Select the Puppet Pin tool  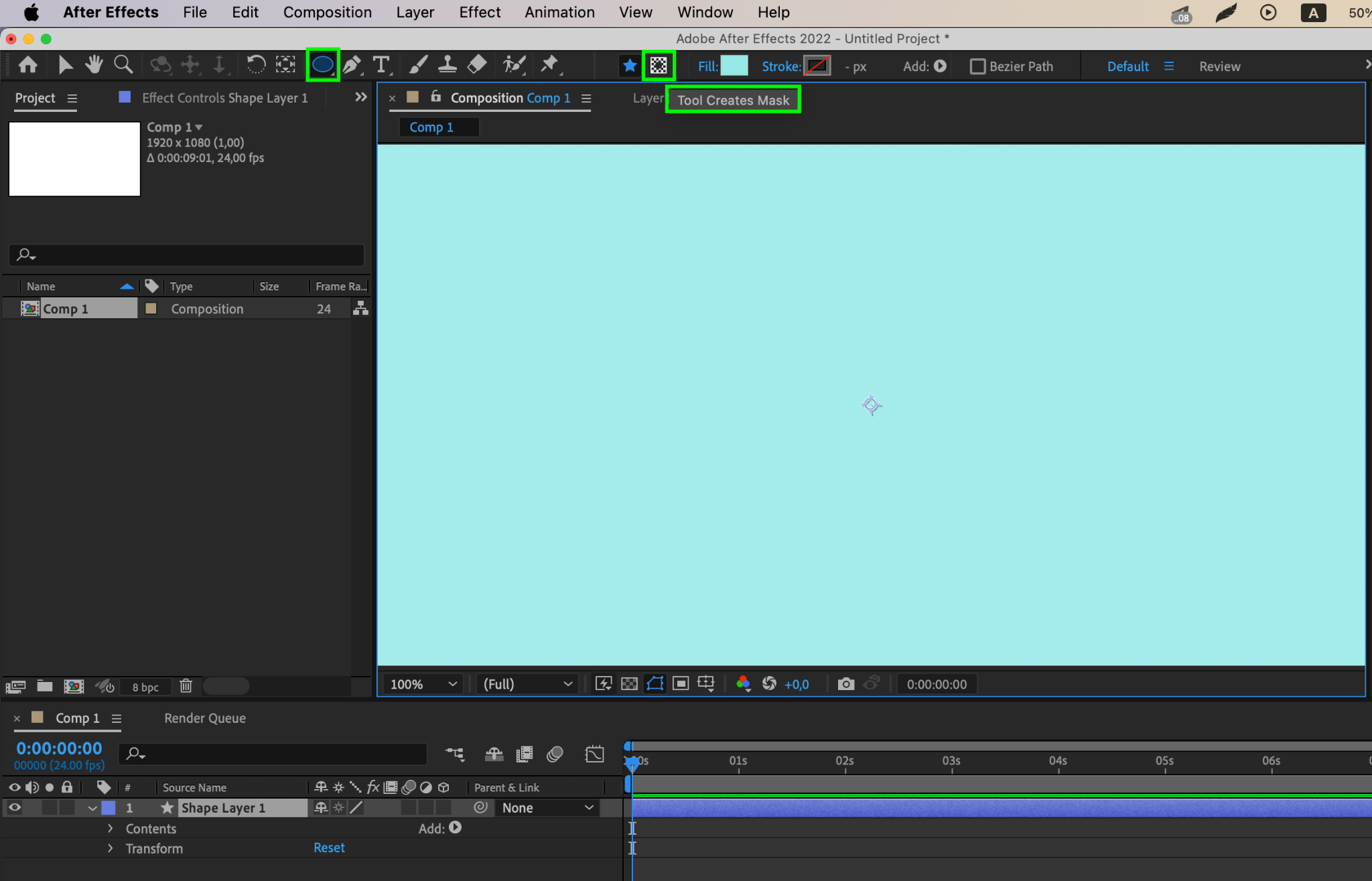549,65
